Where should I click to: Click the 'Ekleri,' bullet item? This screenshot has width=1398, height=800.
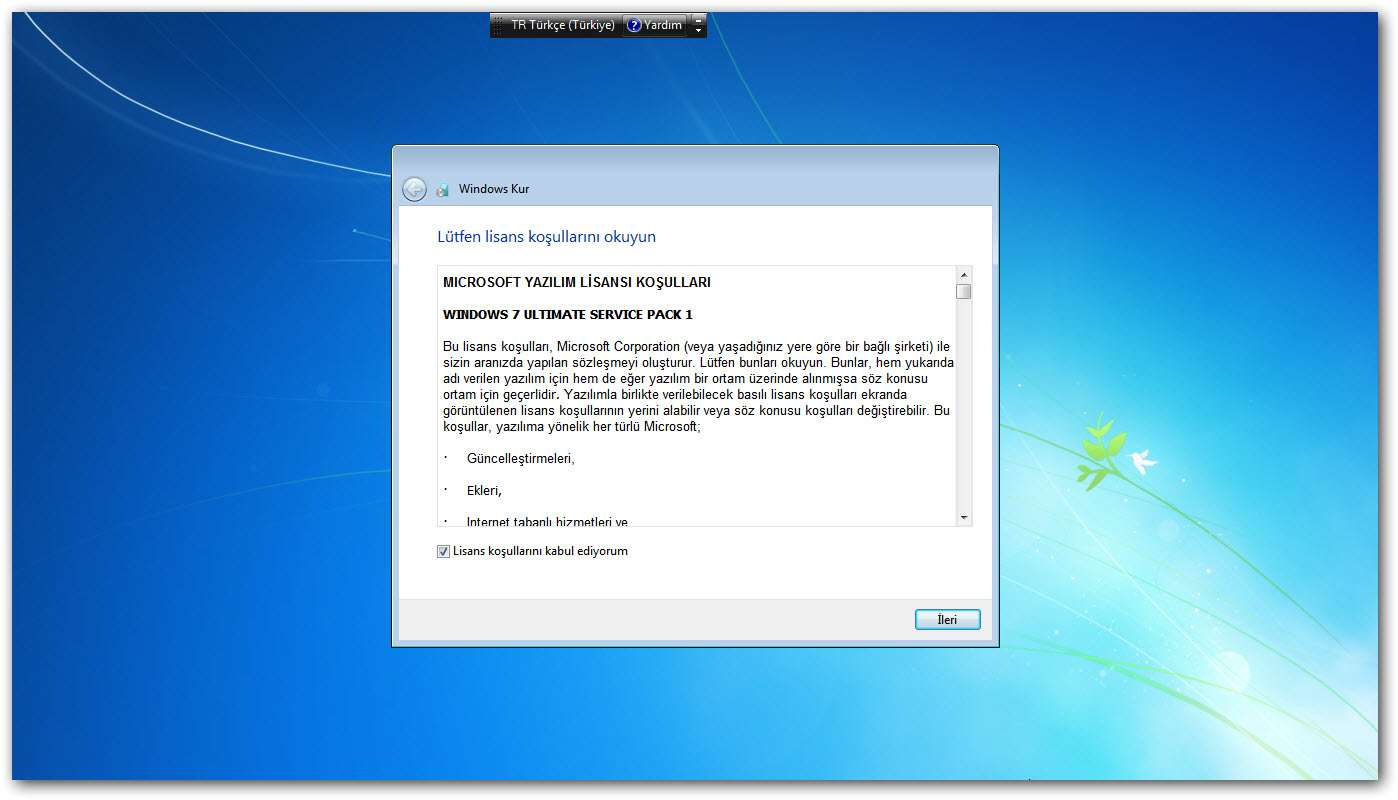tap(484, 491)
